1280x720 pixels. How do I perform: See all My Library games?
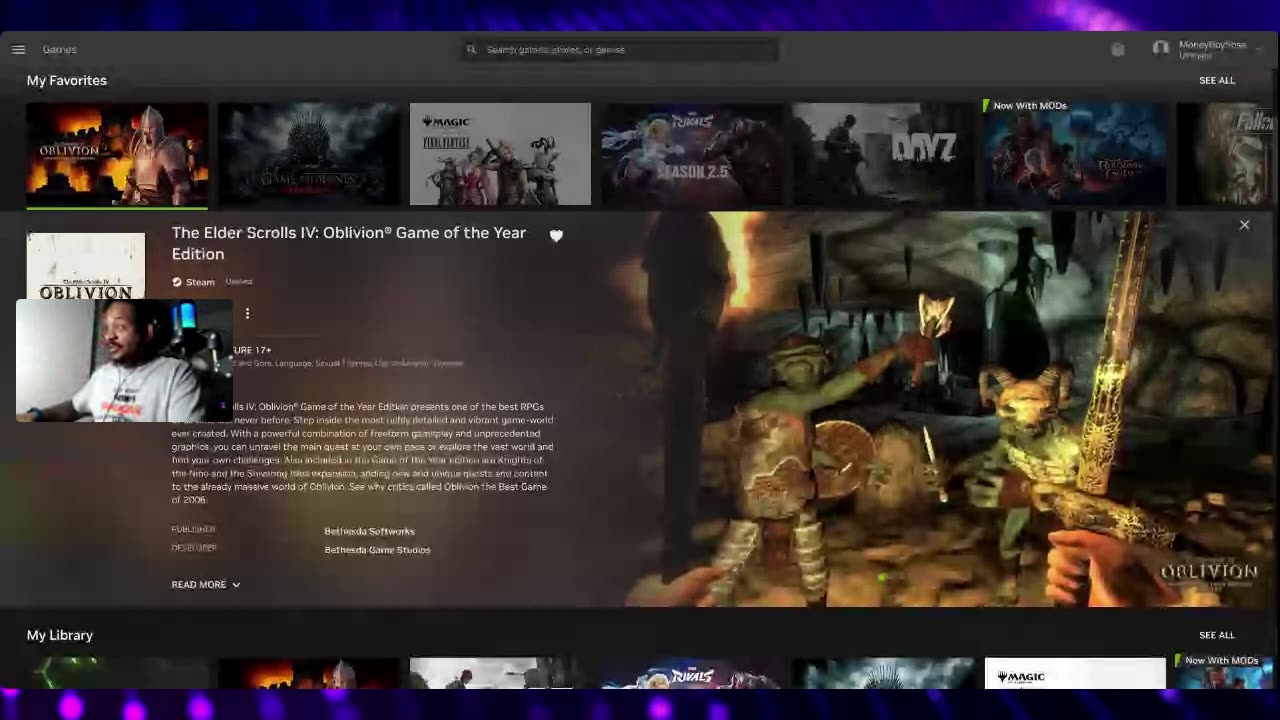[1217, 635]
